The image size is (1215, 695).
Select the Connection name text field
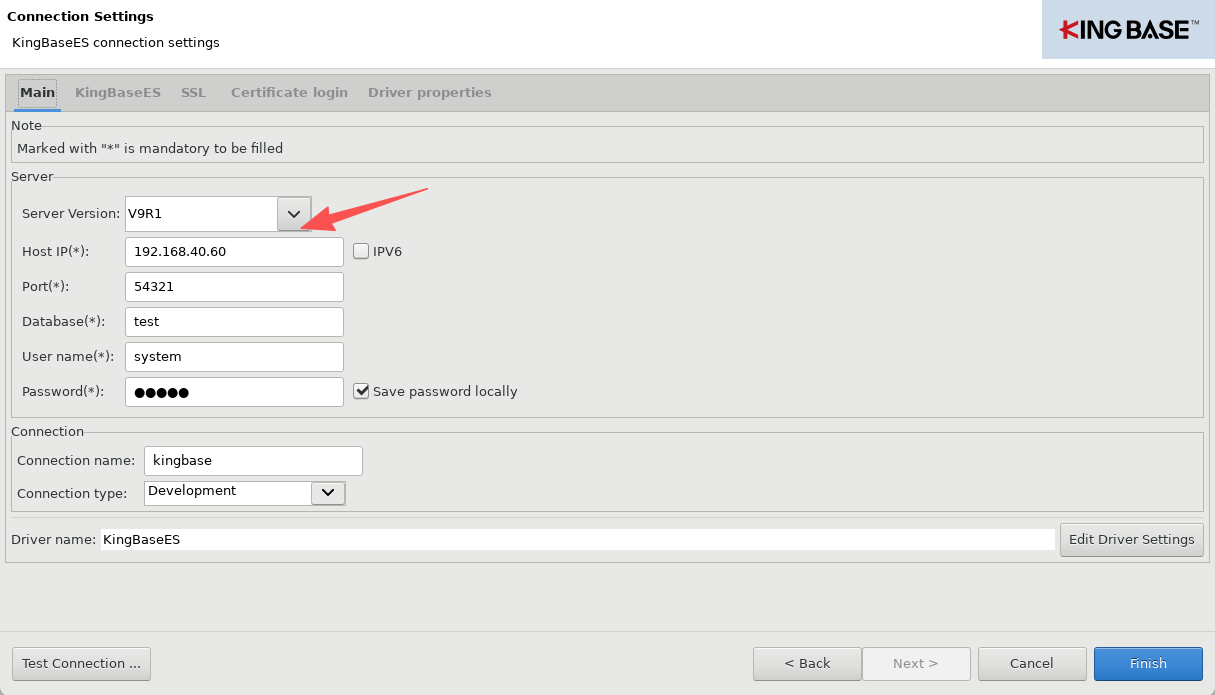(x=253, y=461)
